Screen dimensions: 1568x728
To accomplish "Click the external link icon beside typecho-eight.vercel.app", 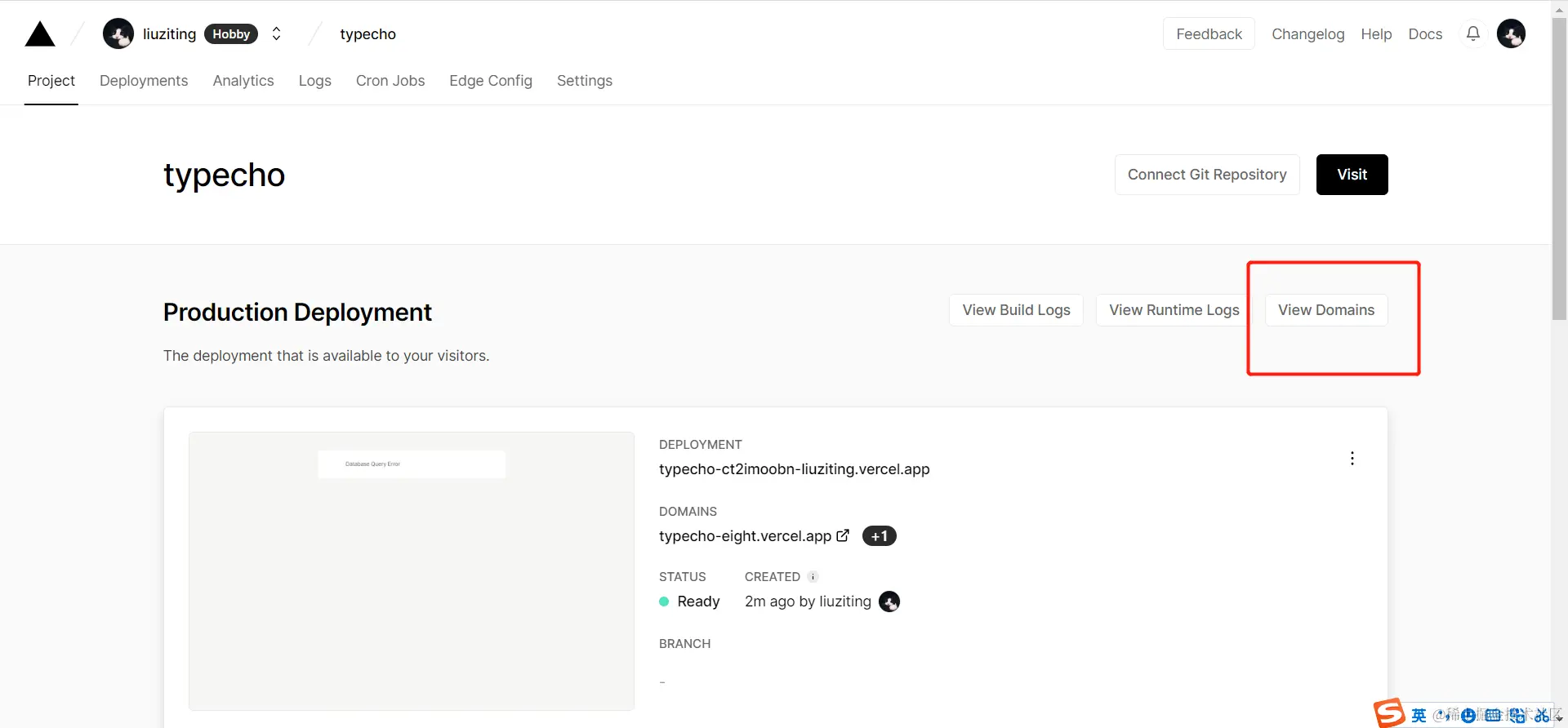I will (x=843, y=535).
